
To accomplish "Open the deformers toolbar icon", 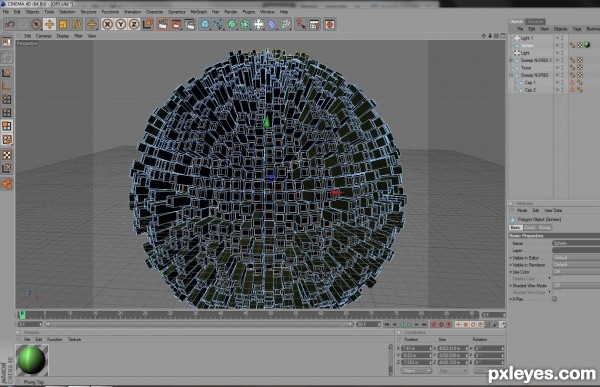I will (272, 24).
